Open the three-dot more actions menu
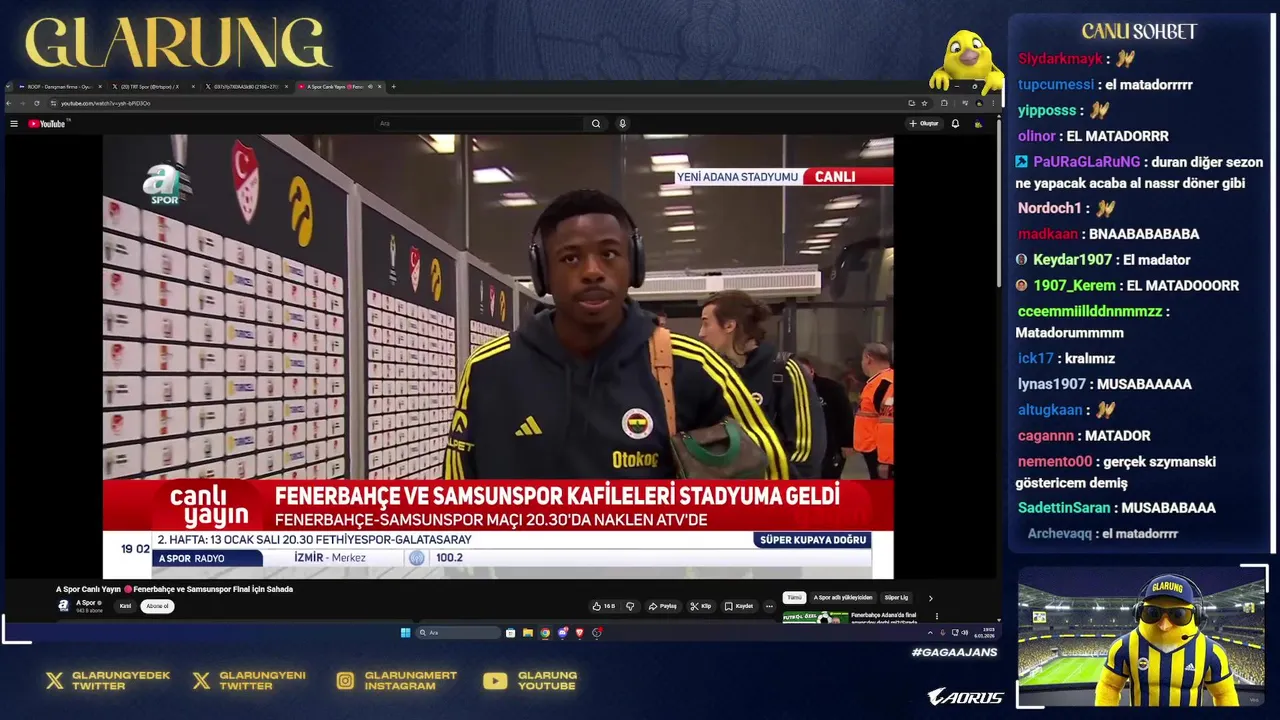Image resolution: width=1280 pixels, height=720 pixels. tap(769, 606)
